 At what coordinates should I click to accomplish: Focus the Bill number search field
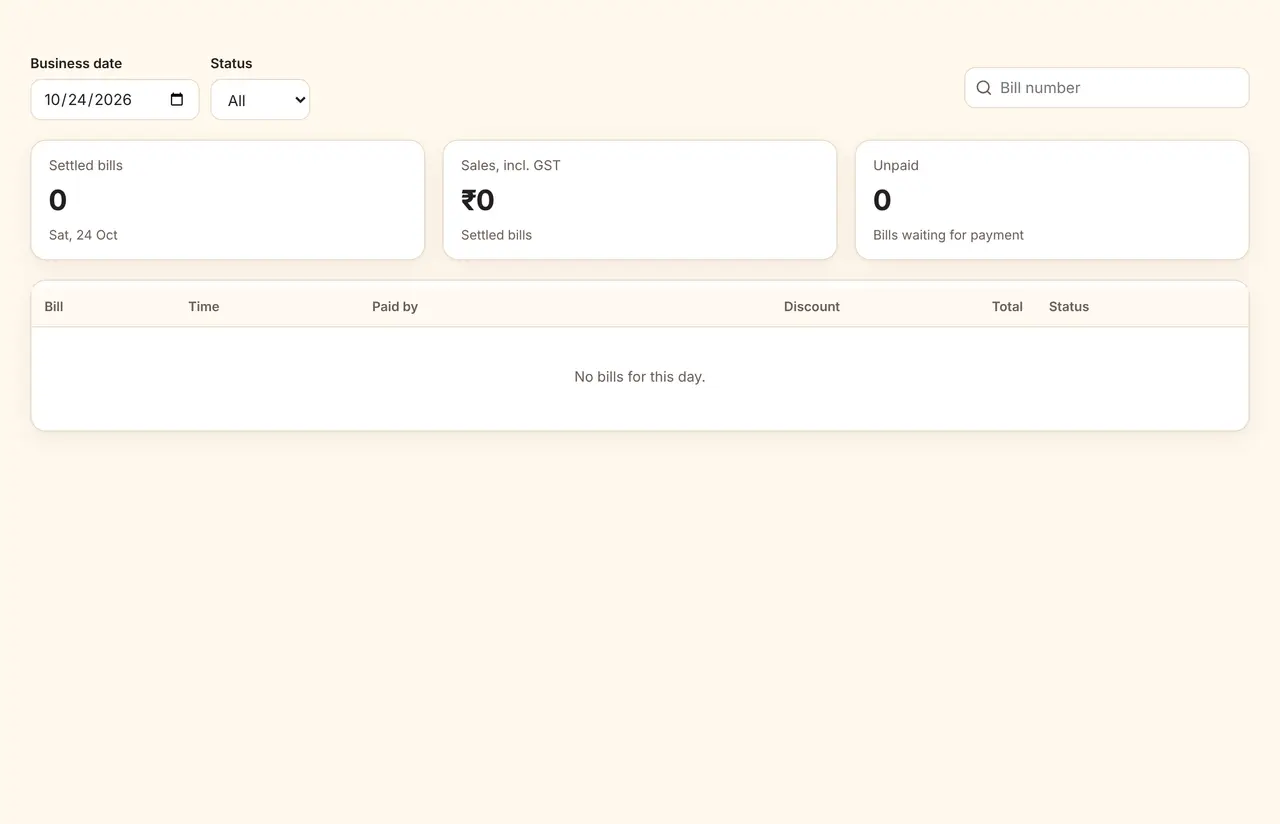click(1107, 88)
